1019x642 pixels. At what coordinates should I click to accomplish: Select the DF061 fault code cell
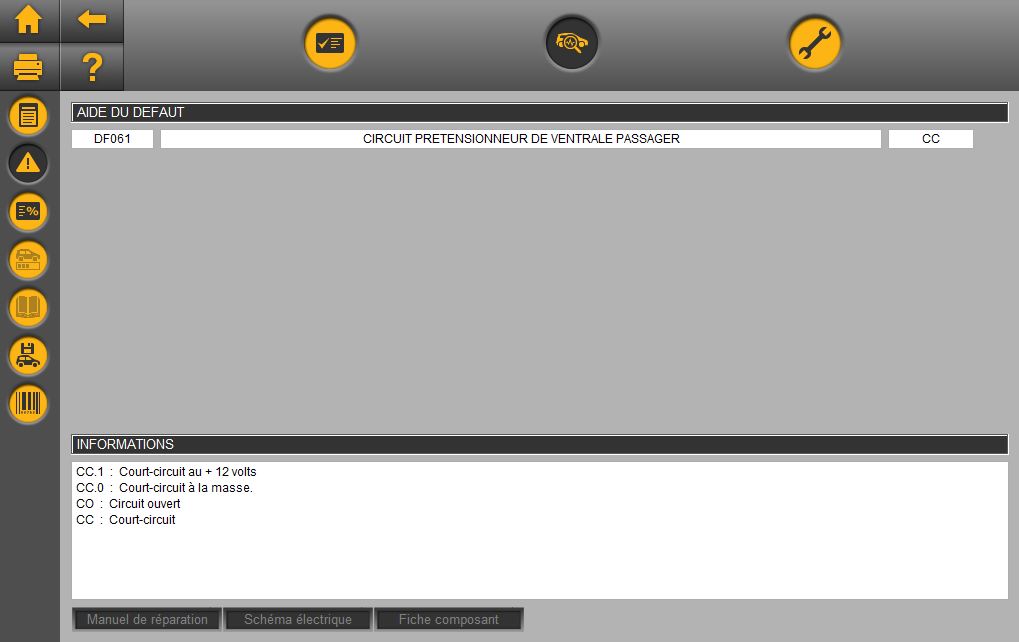[112, 139]
